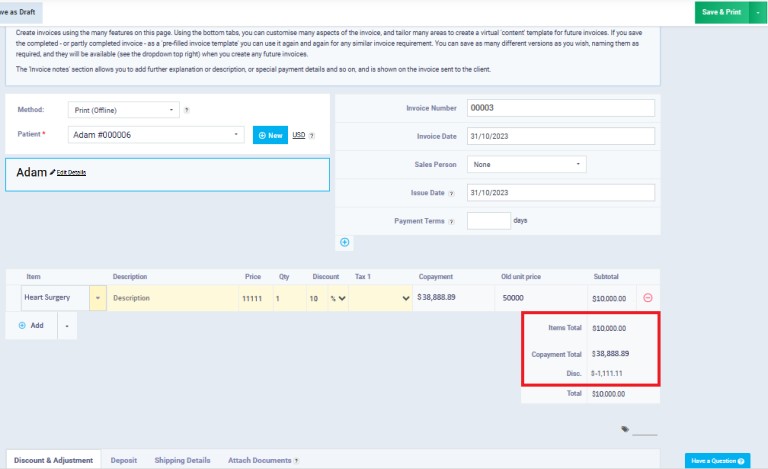This screenshot has width=768, height=469.
Task: Click the help icon beside USD
Action: (312, 135)
